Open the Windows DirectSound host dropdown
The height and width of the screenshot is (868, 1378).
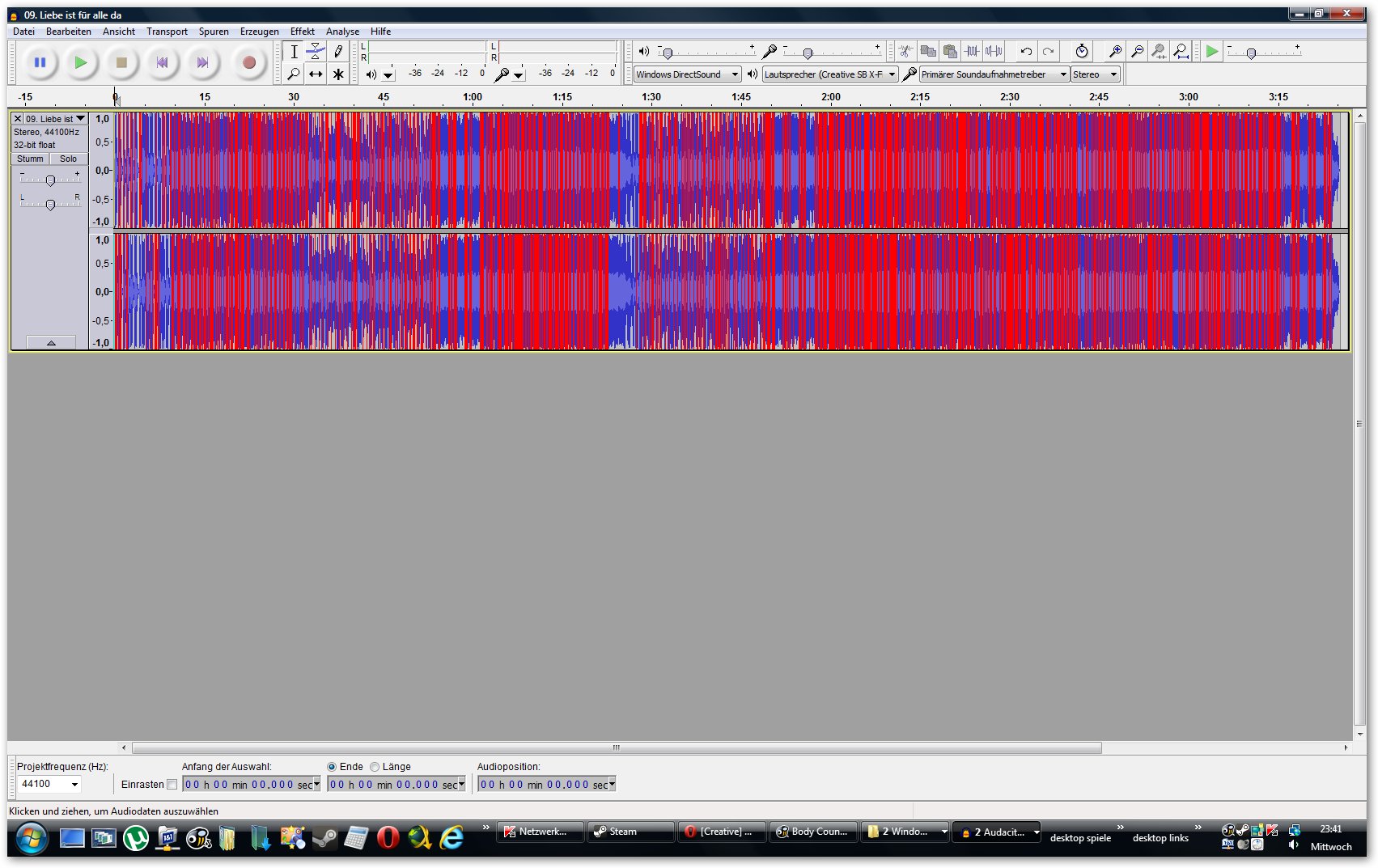(x=687, y=74)
